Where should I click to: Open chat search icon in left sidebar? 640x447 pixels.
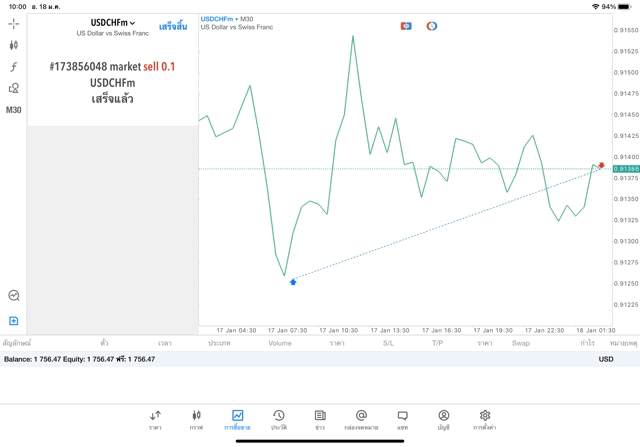[14, 296]
